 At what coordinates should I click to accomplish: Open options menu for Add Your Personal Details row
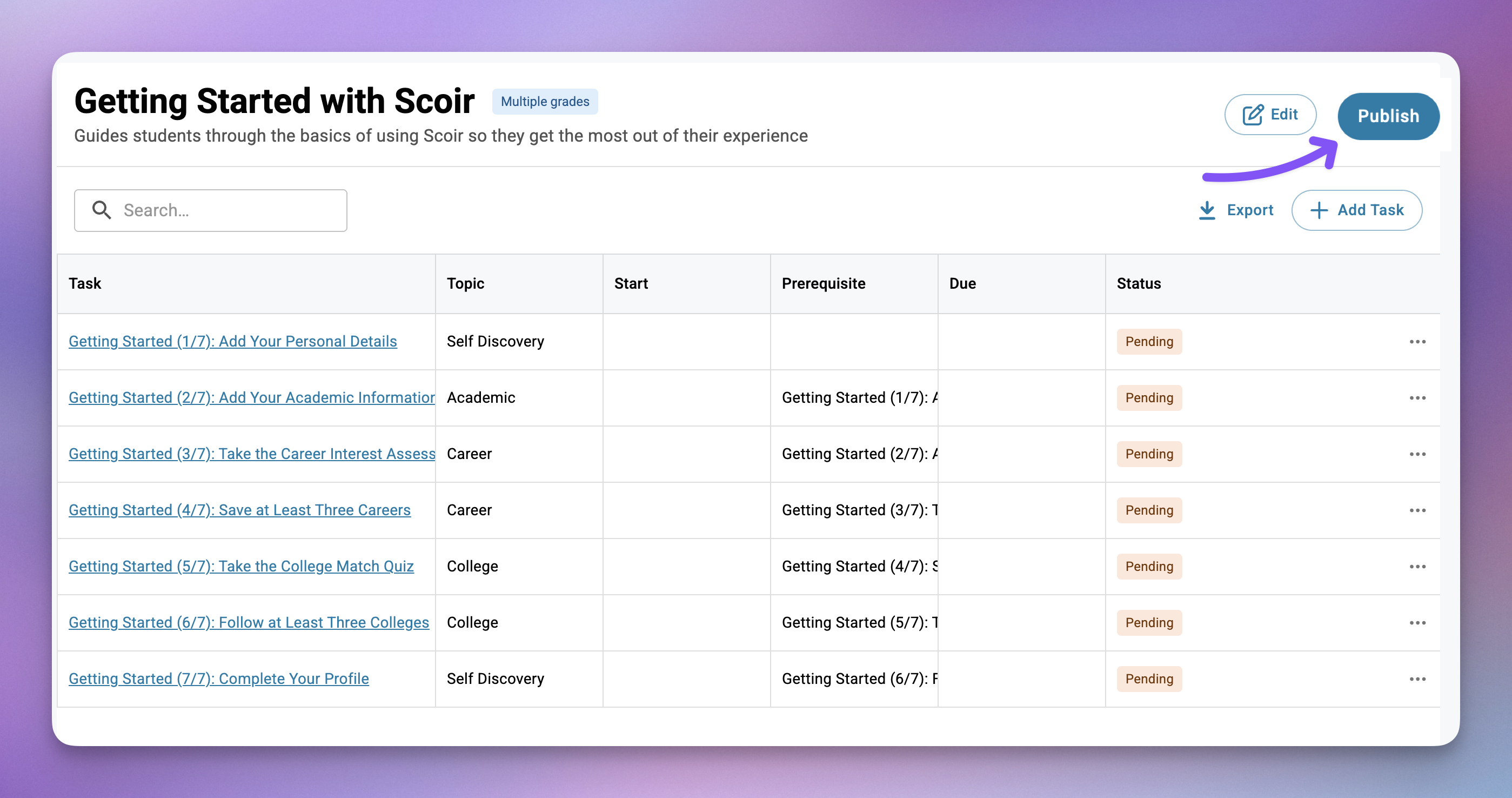pyautogui.click(x=1417, y=342)
